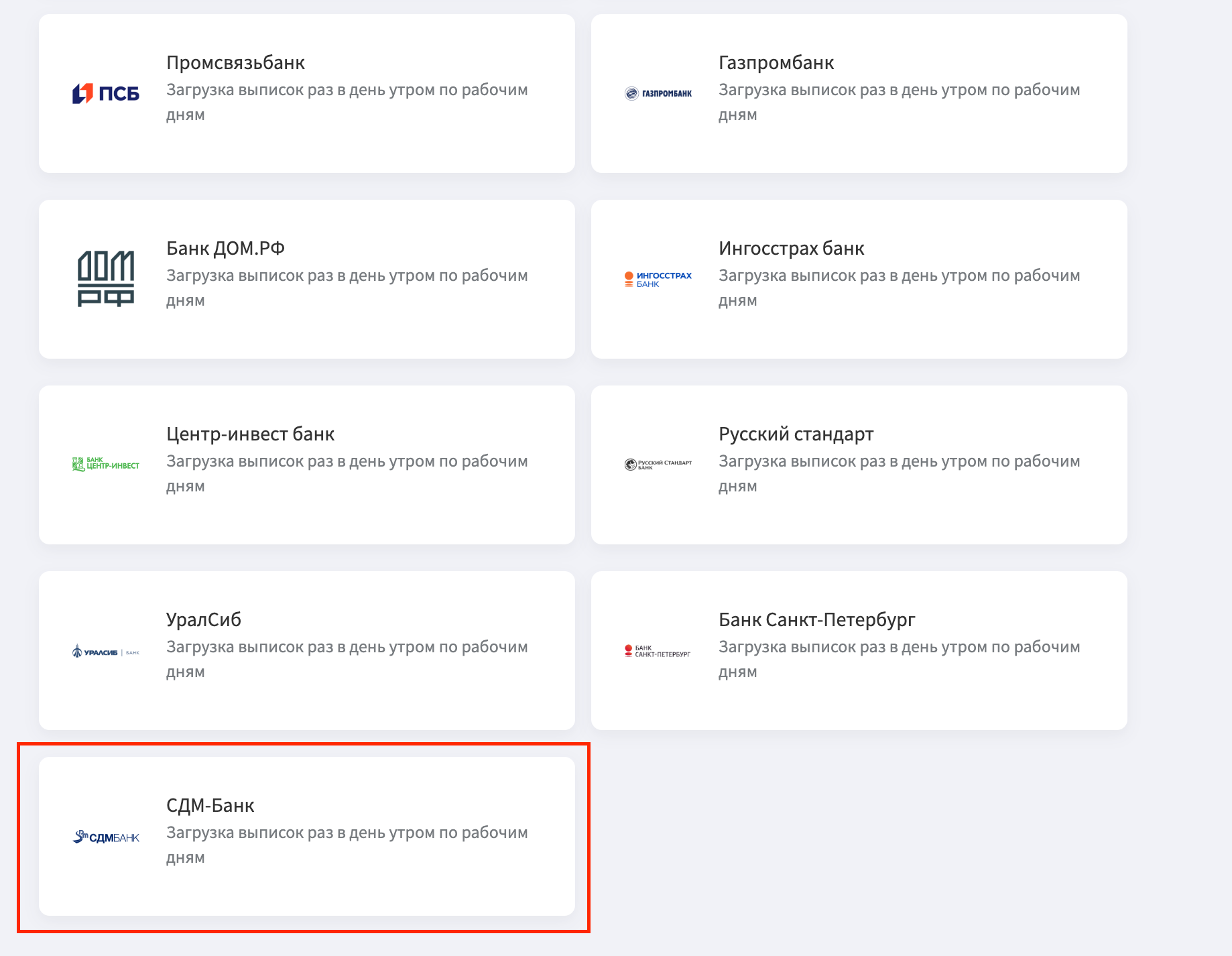Click the description under СДМ-Банк
1232x956 pixels.
coord(347,845)
